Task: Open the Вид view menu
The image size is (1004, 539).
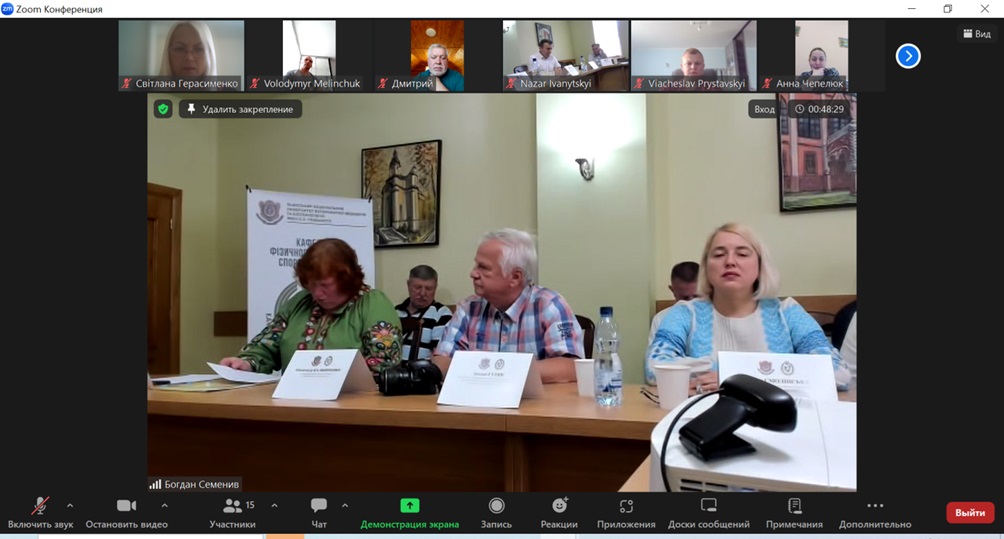Action: [x=977, y=34]
